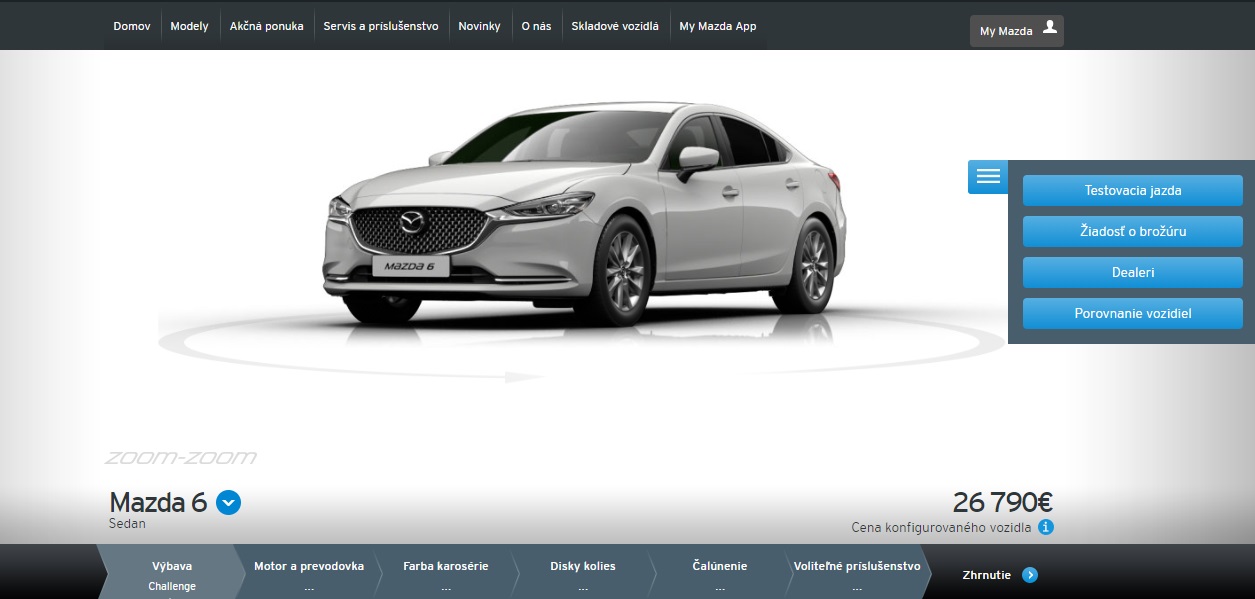Open My Mazda App menu item
This screenshot has width=1255, height=599.
coord(718,27)
